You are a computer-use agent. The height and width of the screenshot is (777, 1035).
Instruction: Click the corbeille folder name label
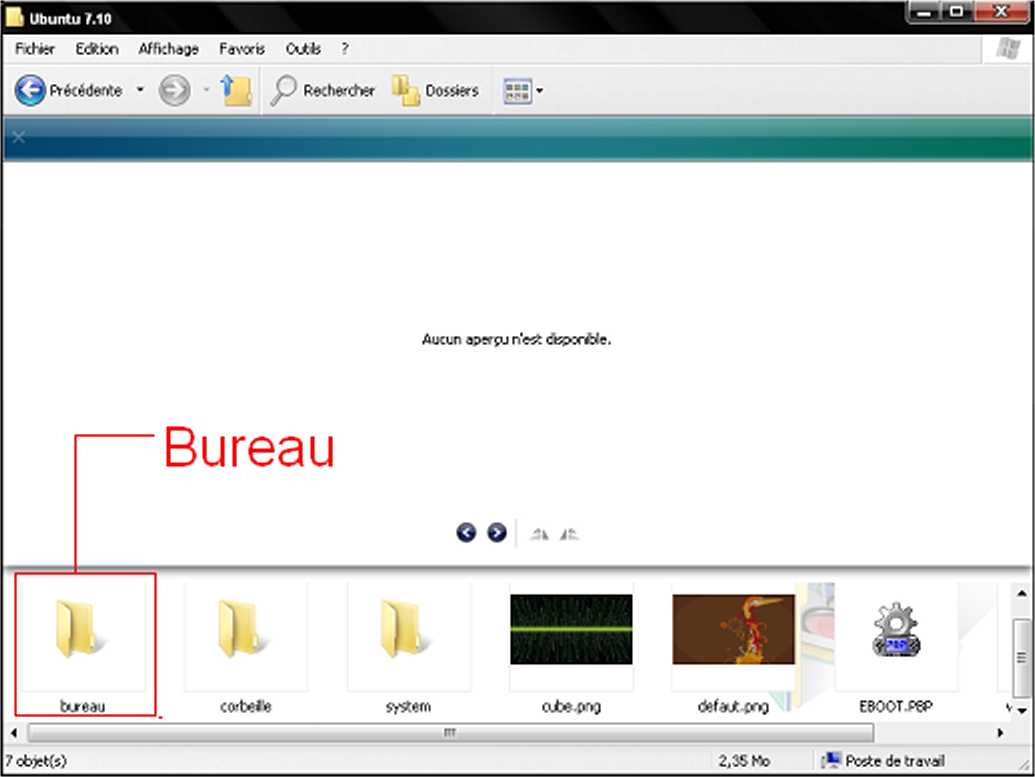(x=246, y=706)
